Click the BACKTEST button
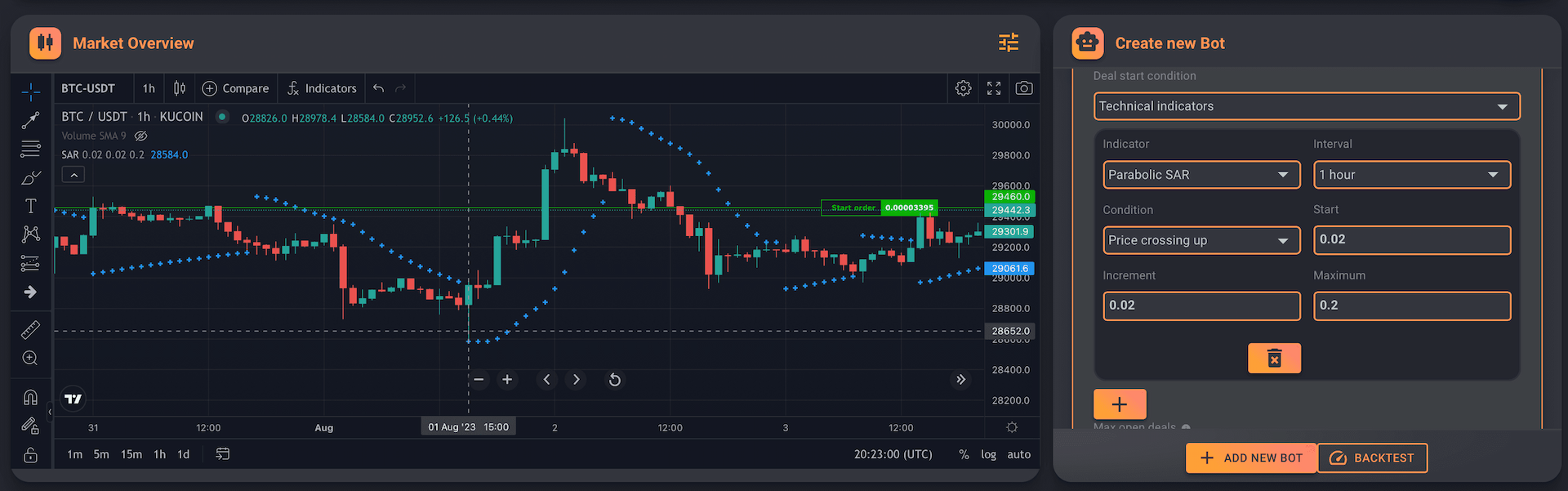 tap(1372, 458)
